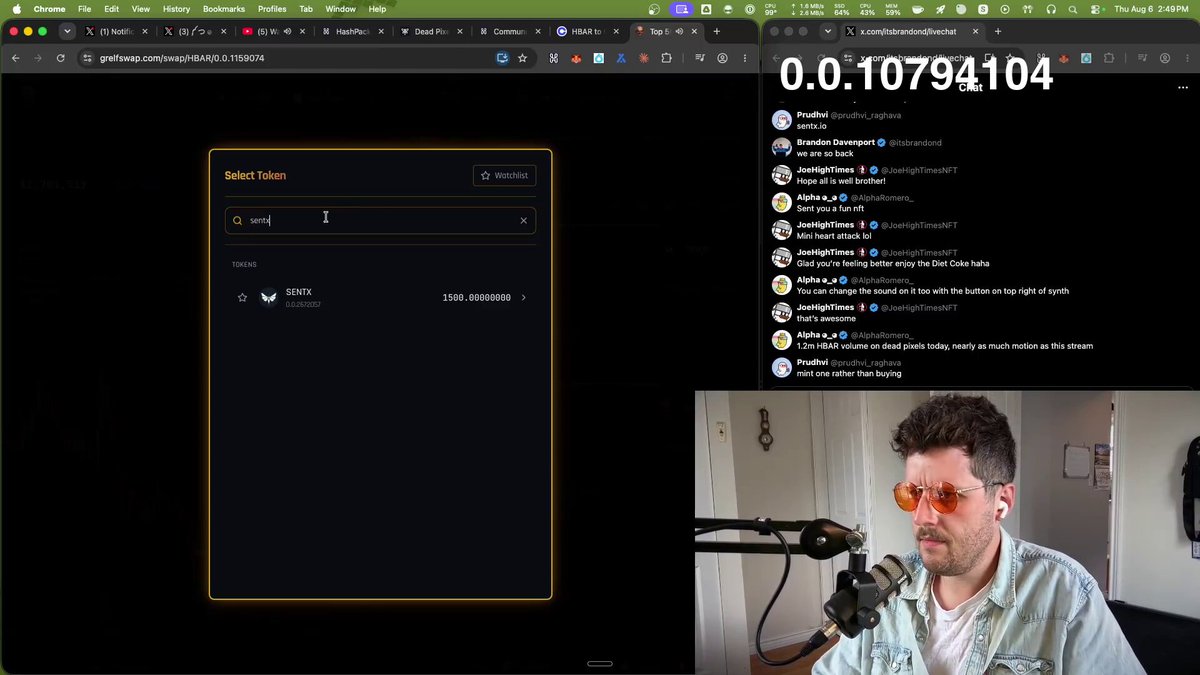
Task: Open Prudhvi's profile from 'sentx.io' message
Action: (812, 115)
